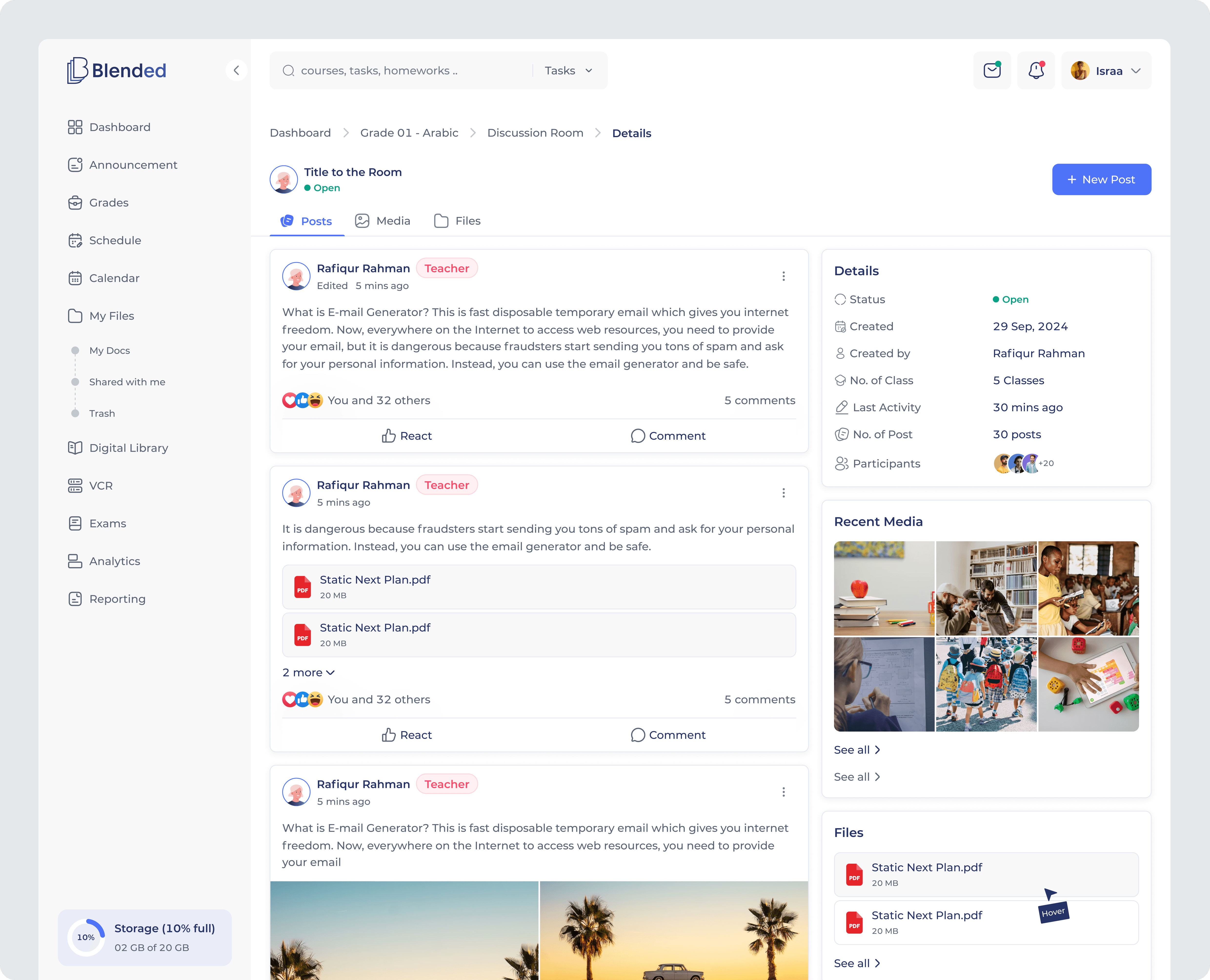This screenshot has width=1210, height=980.
Task: Collapse the sidebar with the arrow button
Action: (236, 71)
